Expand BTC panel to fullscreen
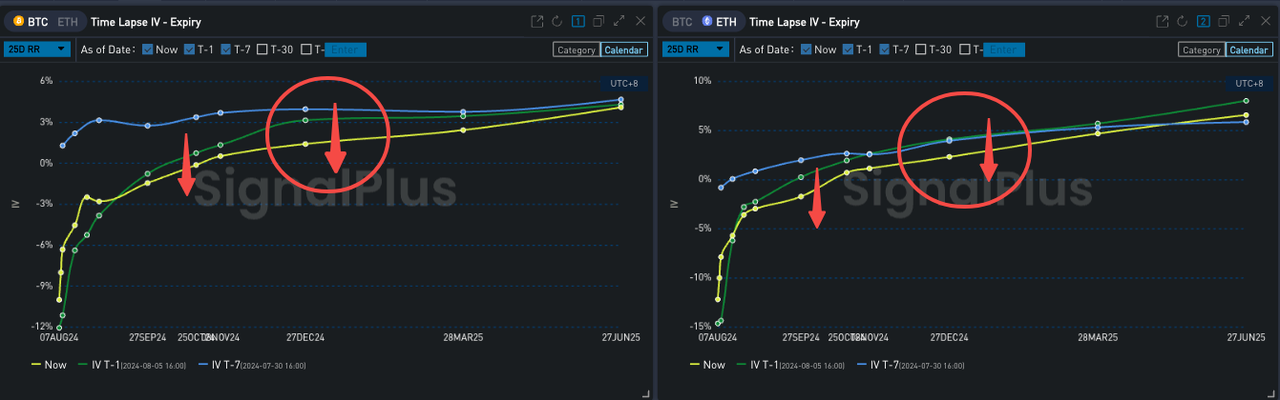1280x400 pixels. (x=619, y=21)
